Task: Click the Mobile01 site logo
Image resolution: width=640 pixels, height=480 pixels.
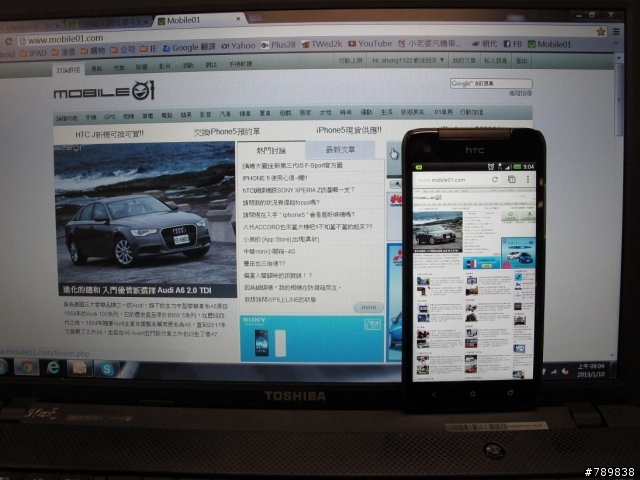Action: point(104,91)
